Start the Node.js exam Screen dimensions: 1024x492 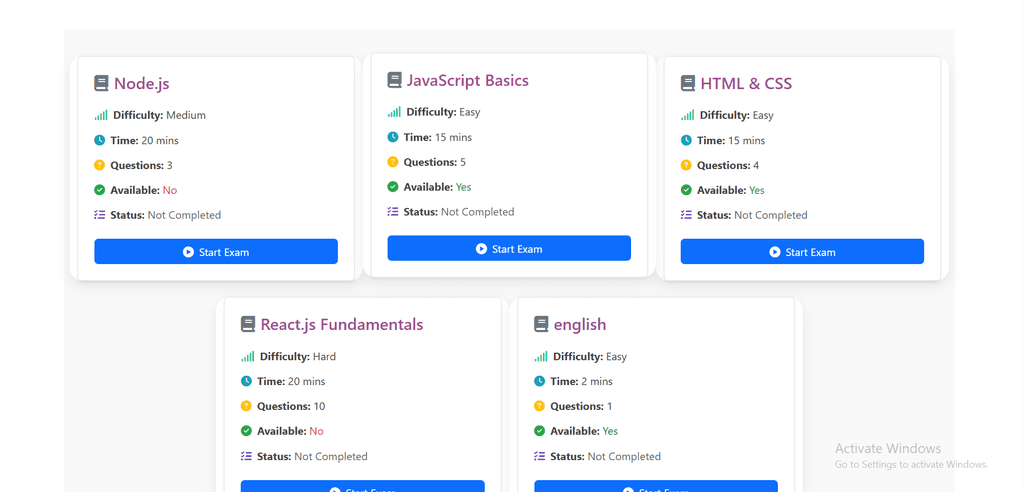click(216, 252)
